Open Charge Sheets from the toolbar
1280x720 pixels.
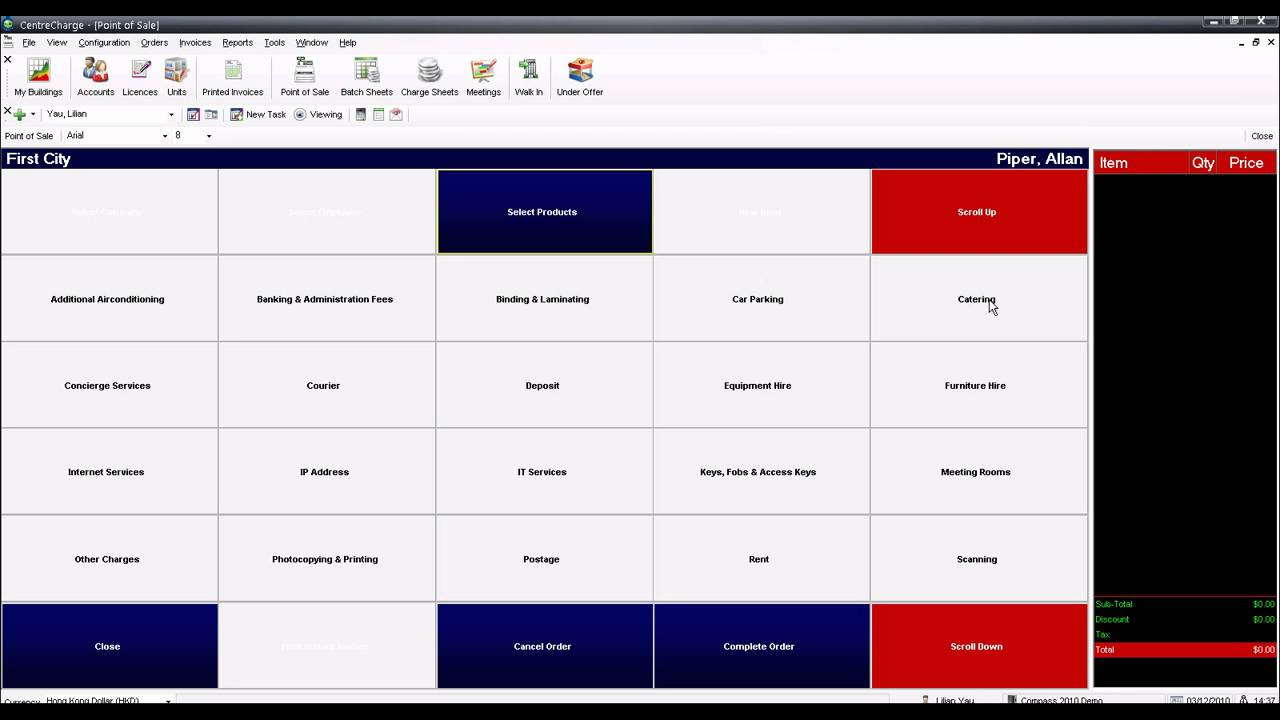click(x=429, y=78)
